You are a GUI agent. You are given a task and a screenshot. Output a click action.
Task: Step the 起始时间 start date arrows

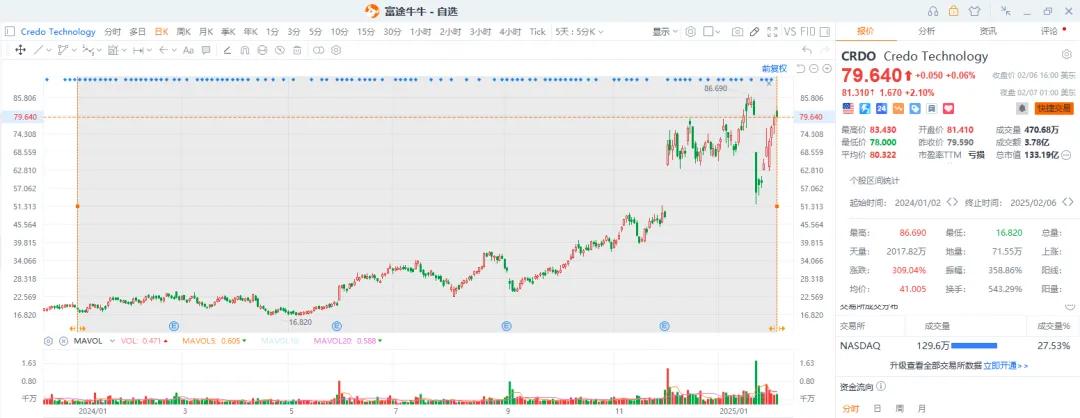(x=952, y=202)
